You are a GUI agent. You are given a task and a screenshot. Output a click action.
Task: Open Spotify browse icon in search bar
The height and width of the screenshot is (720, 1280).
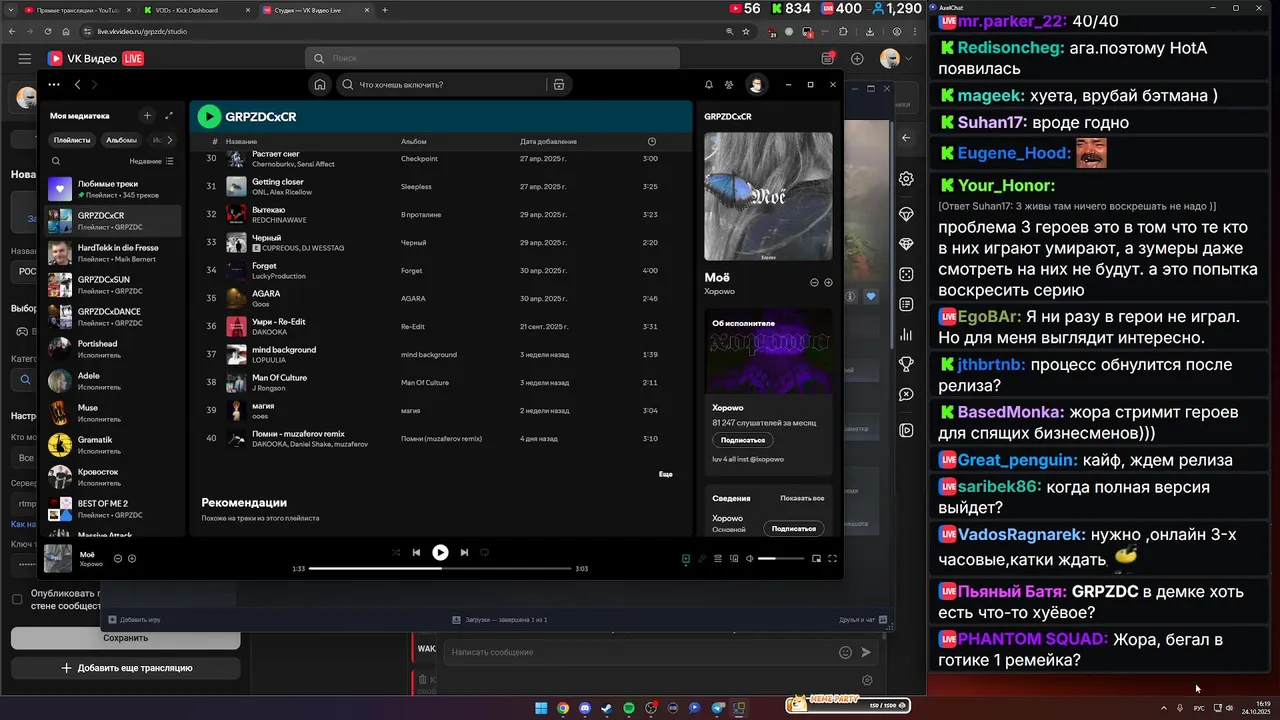(x=559, y=85)
